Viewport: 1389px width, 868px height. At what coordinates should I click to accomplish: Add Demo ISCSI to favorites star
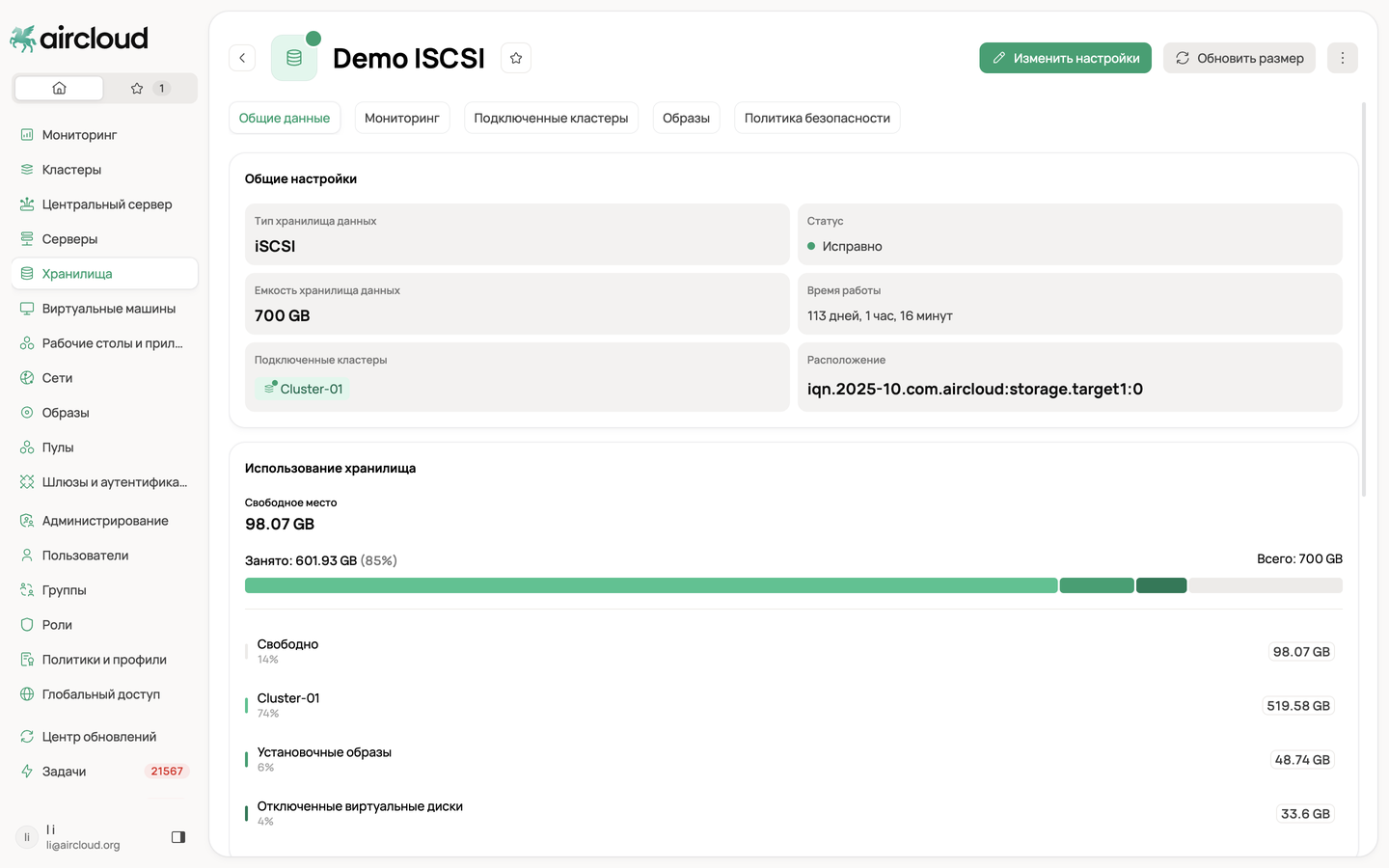516,58
